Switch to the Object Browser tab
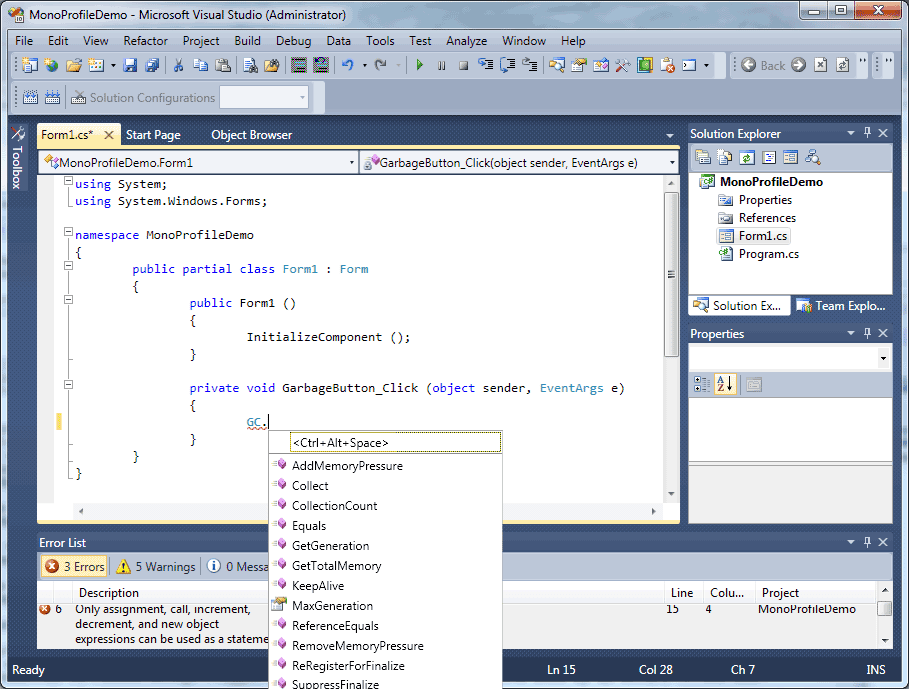Image resolution: width=909 pixels, height=689 pixels. [251, 135]
